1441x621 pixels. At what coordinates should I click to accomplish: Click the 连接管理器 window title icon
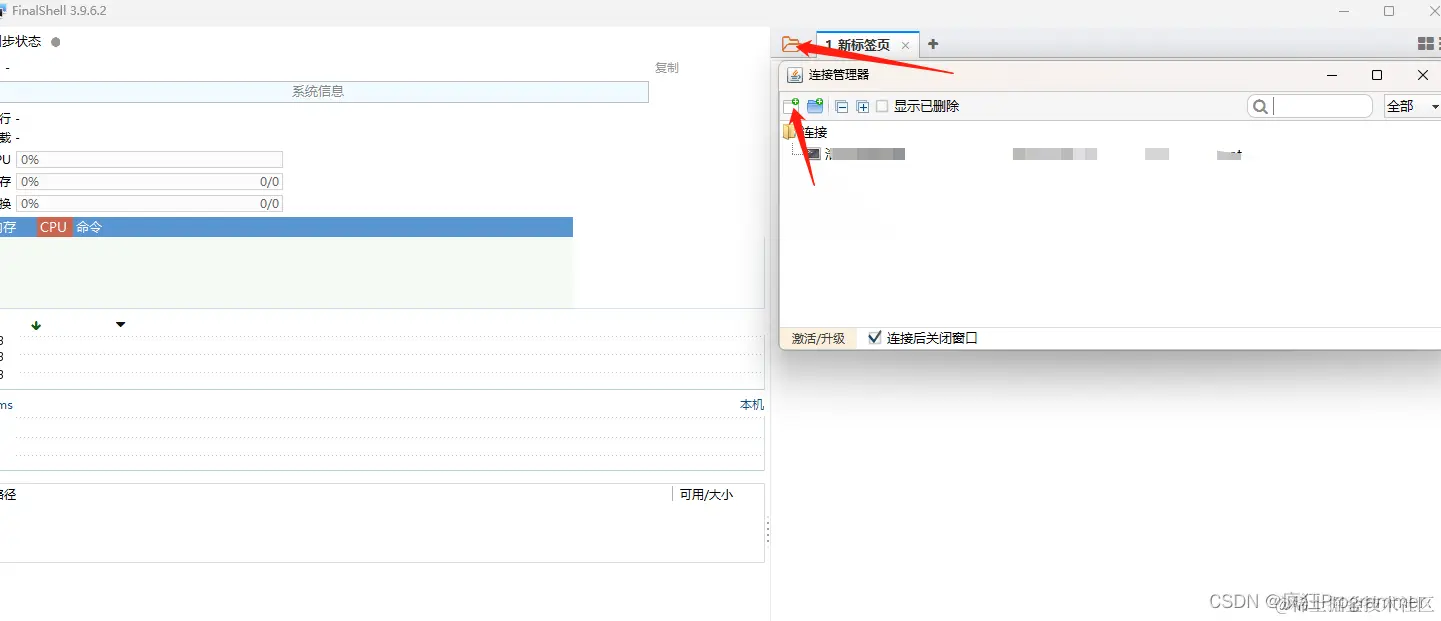795,74
